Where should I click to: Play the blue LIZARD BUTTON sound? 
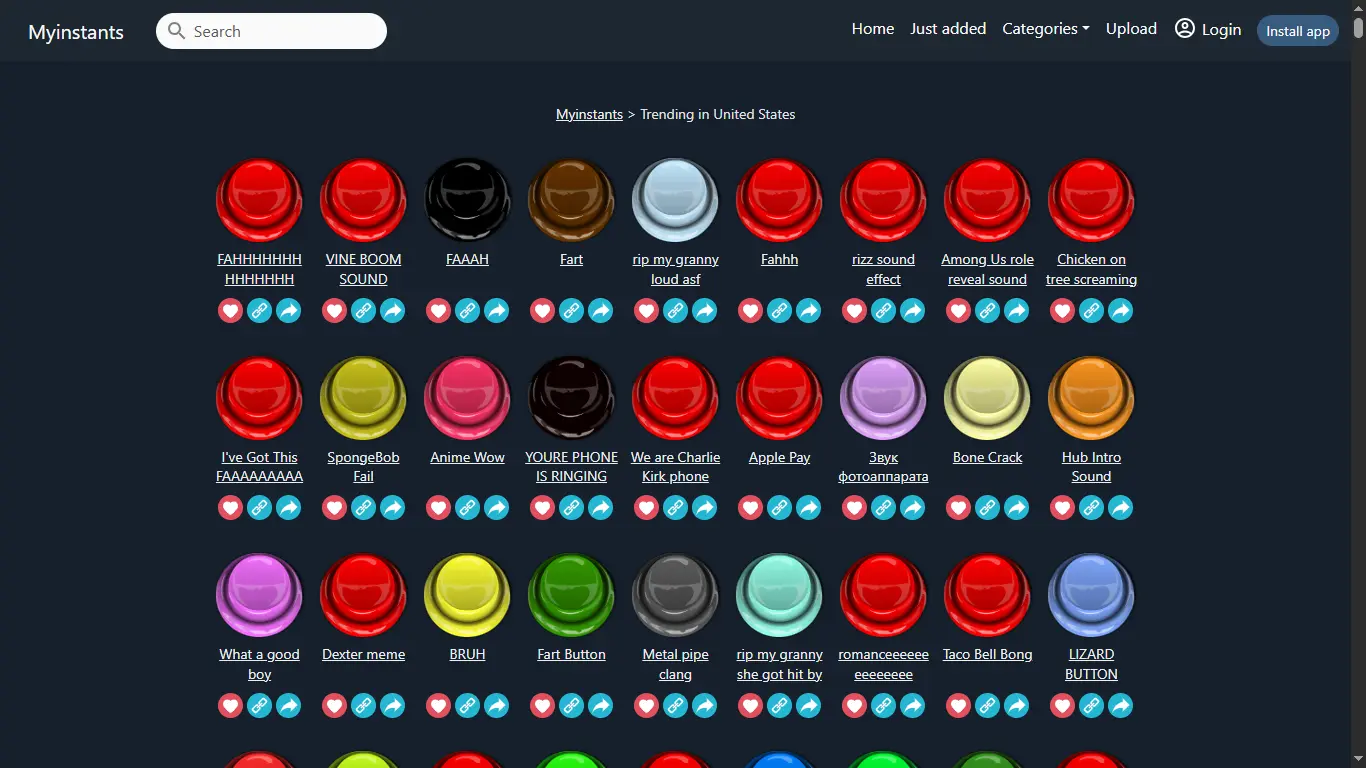click(x=1091, y=595)
